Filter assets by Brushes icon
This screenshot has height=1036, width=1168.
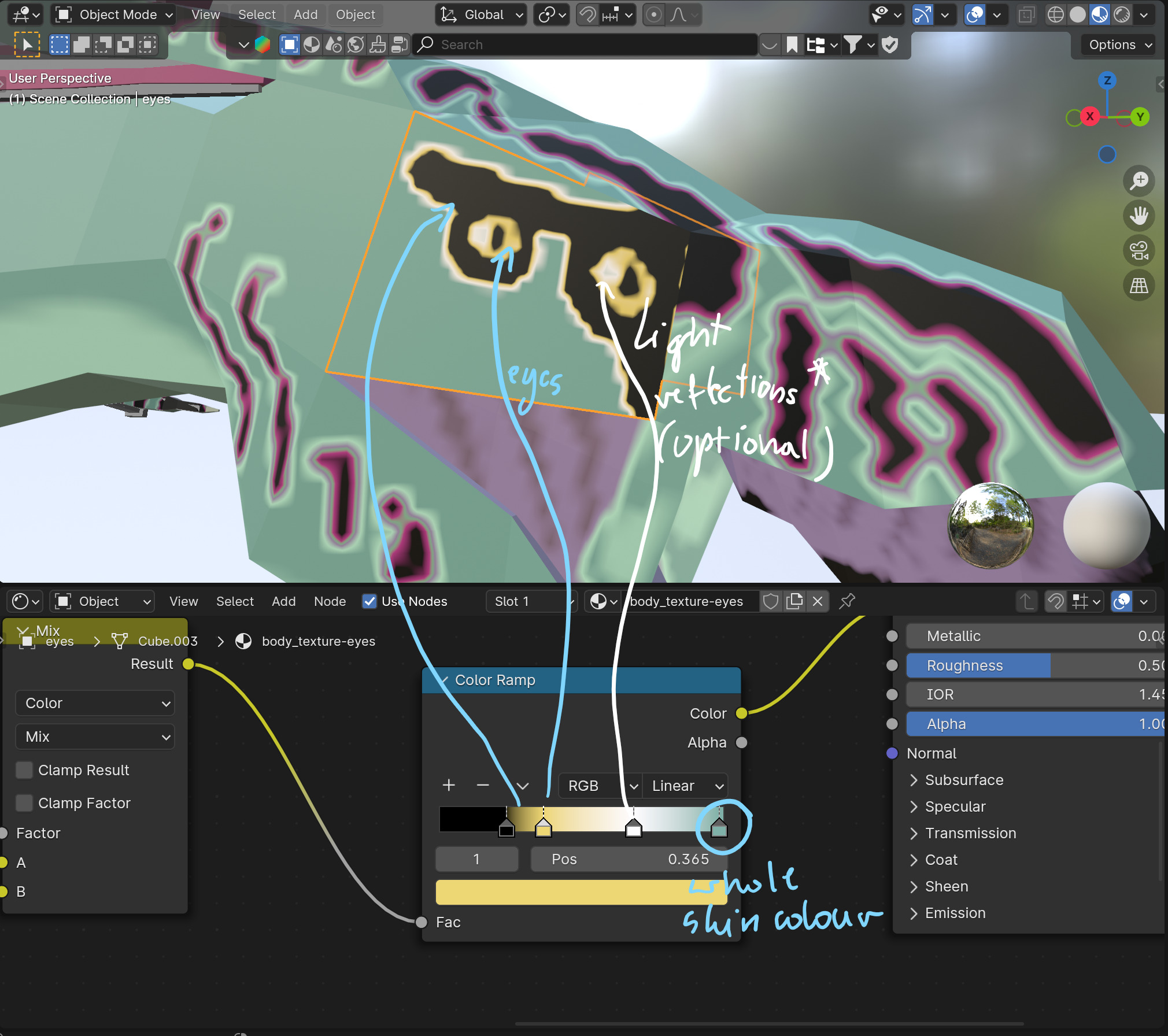(x=378, y=45)
